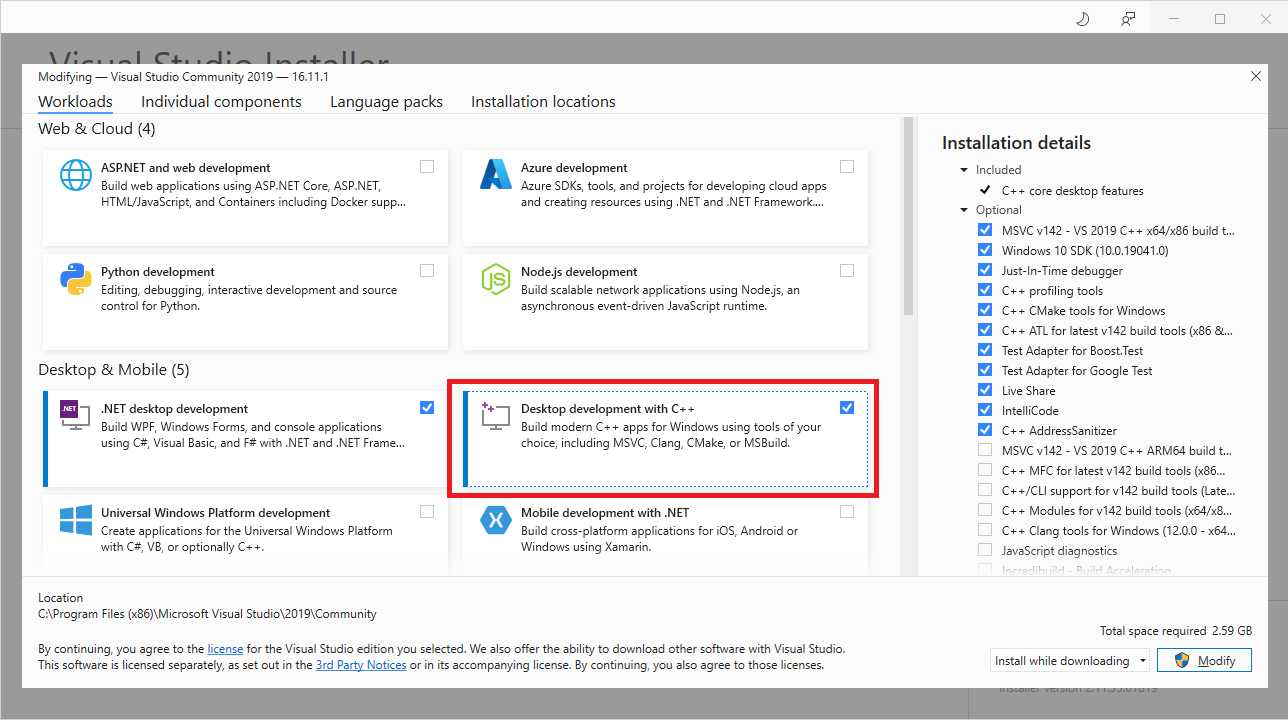The height and width of the screenshot is (720, 1288).
Task: Uncheck the Desktop development with C++ workload
Action: tap(847, 407)
